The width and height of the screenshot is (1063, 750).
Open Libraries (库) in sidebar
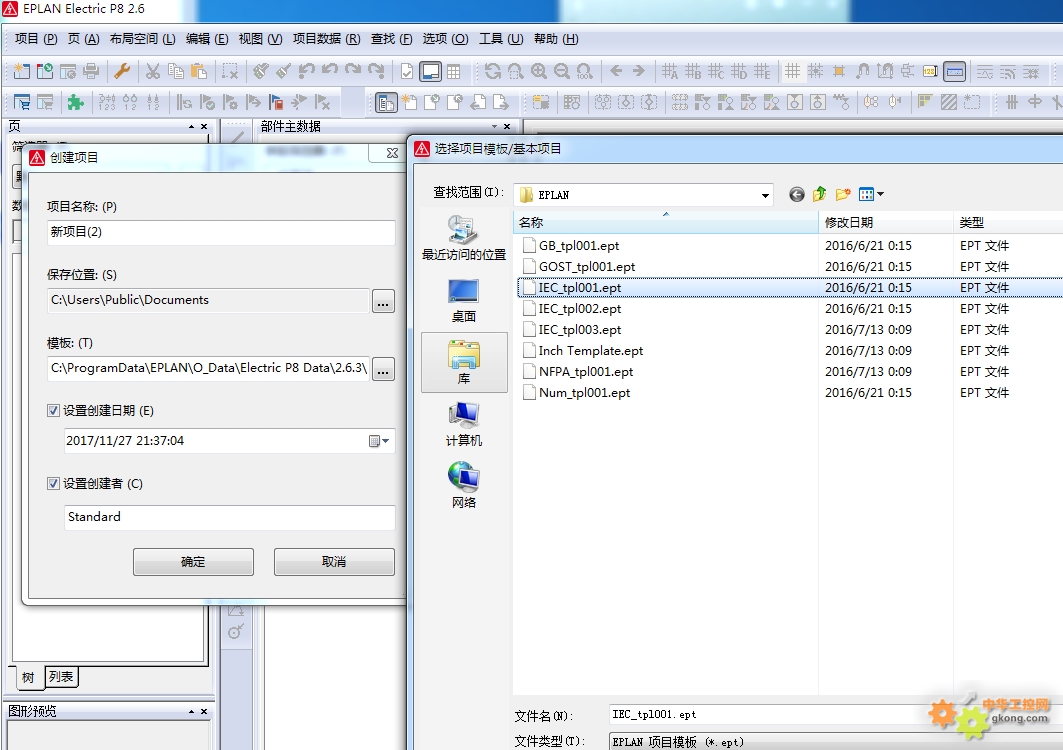464,362
